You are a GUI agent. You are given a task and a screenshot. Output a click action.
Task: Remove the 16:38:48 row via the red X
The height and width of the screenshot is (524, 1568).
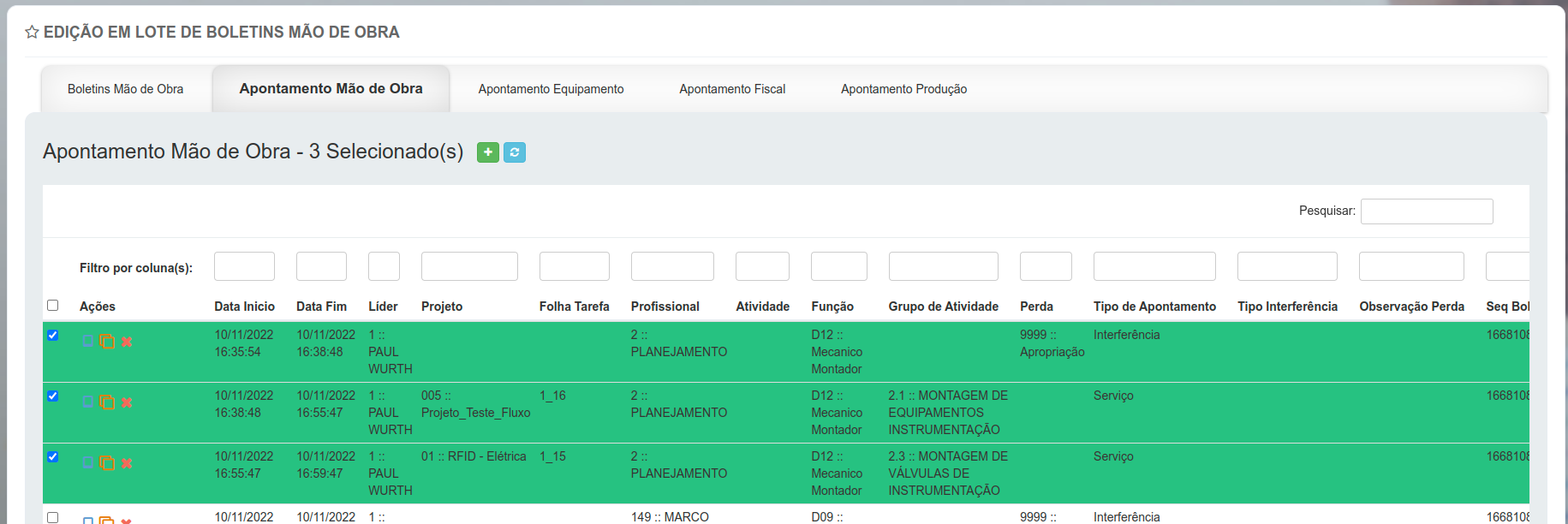(x=127, y=402)
